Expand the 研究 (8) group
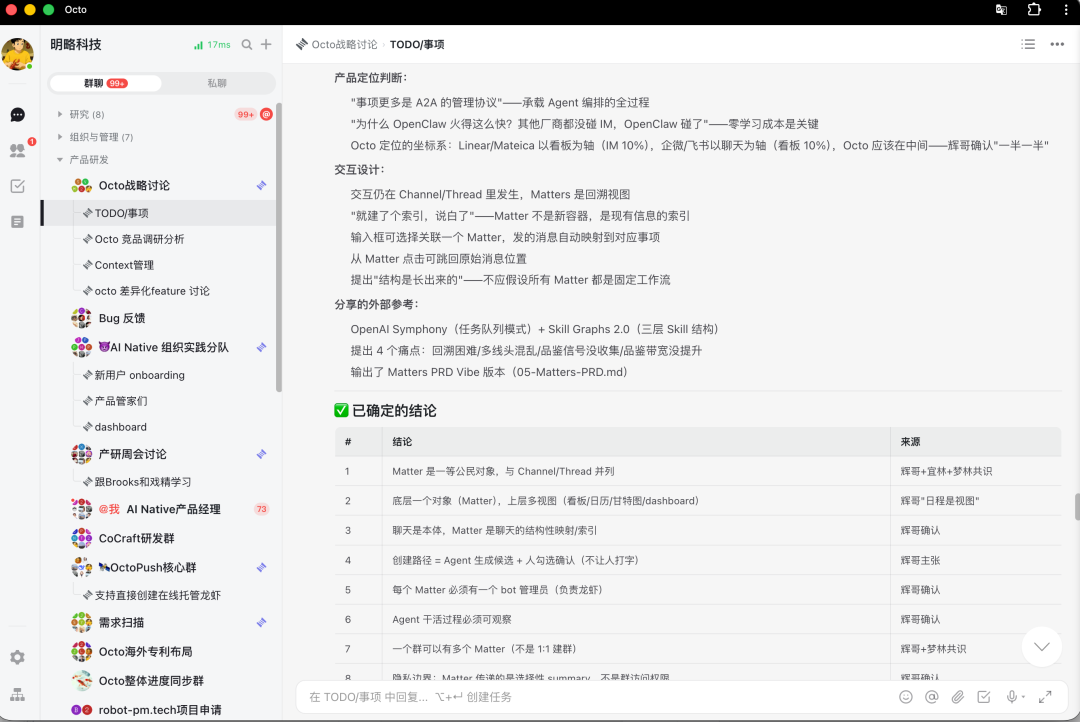The height and width of the screenshot is (722, 1080). click(60, 114)
